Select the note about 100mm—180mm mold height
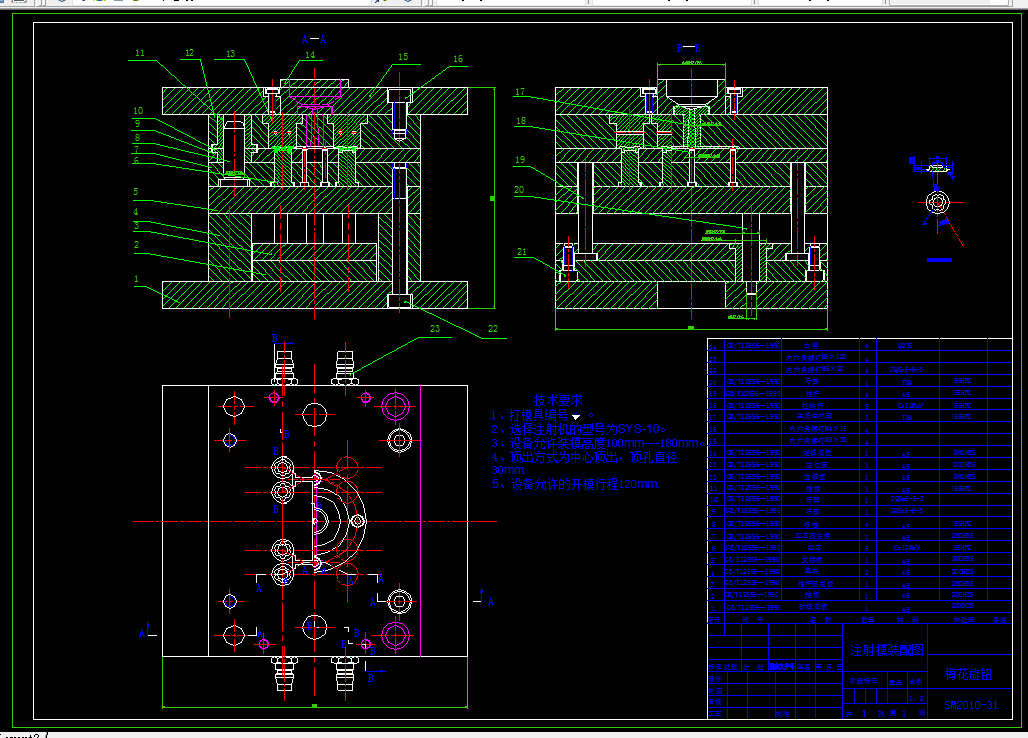The image size is (1028, 738). click(598, 444)
